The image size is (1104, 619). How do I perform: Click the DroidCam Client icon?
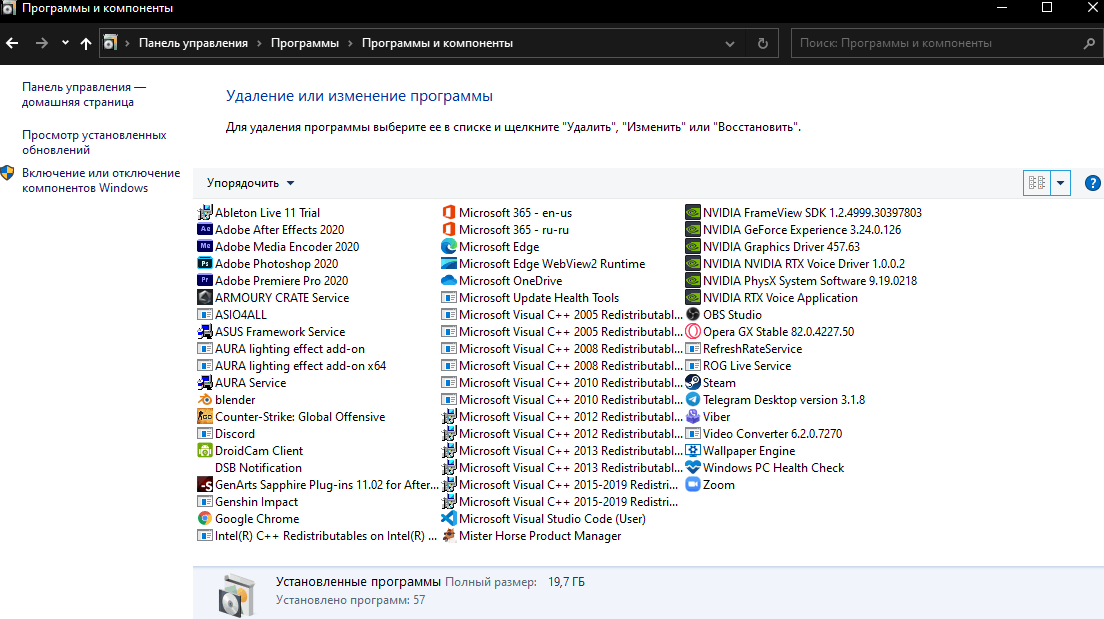[x=204, y=451]
